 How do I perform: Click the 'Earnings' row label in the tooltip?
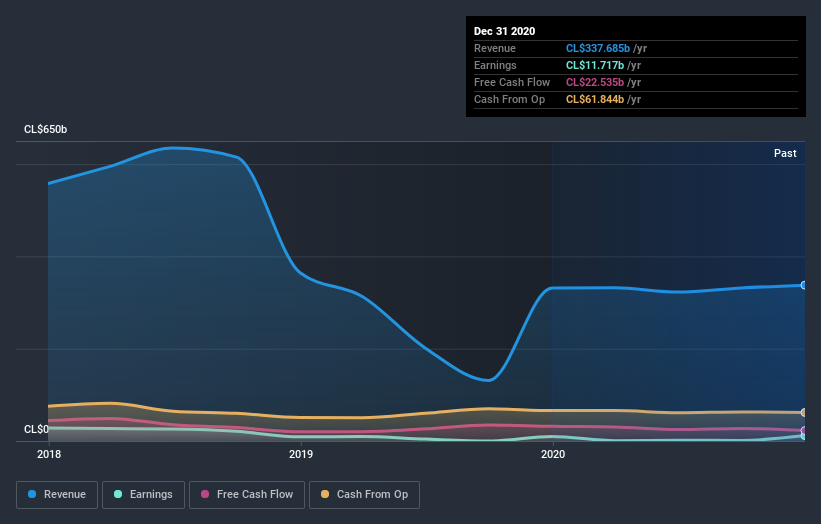point(495,65)
